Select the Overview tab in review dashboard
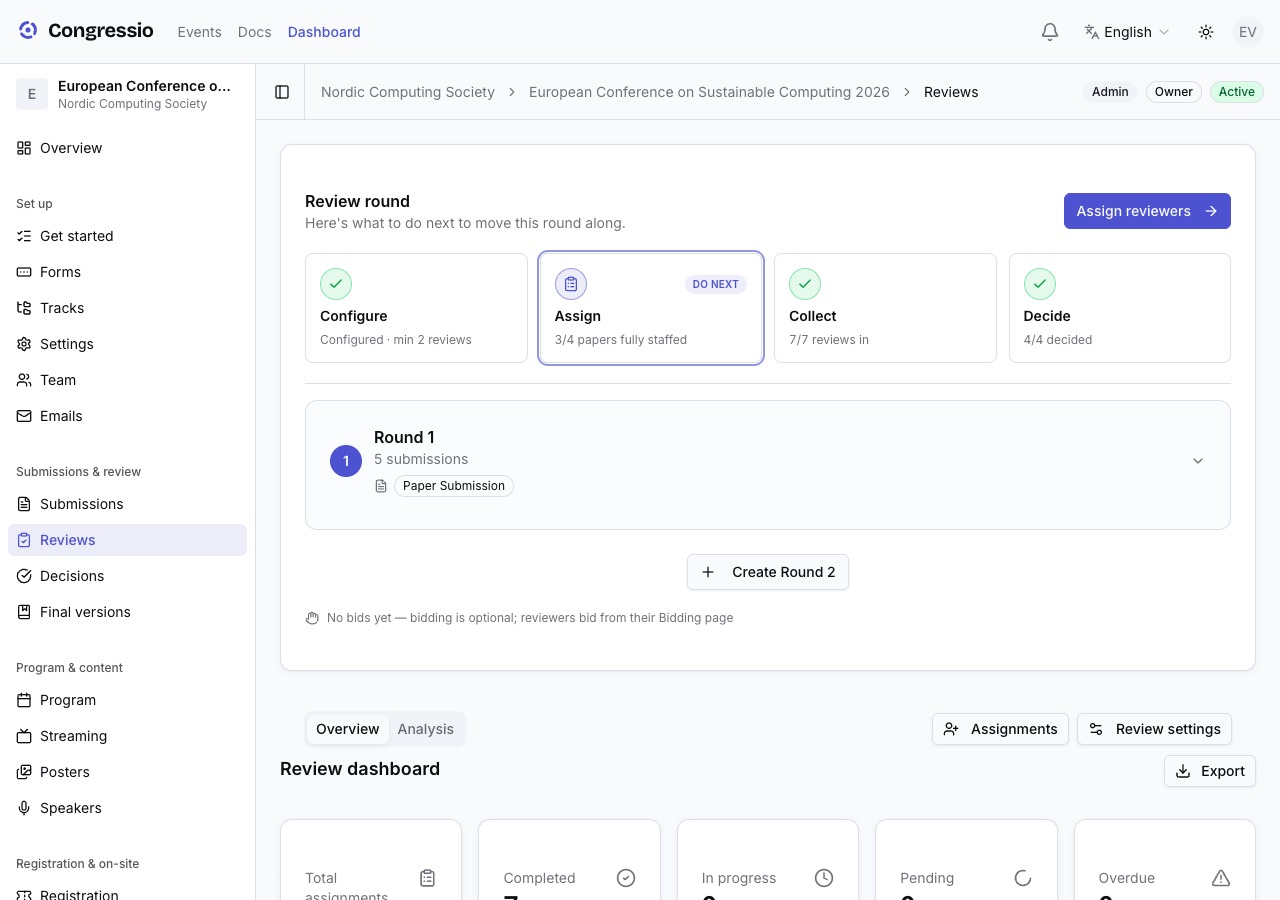Image resolution: width=1280 pixels, height=900 pixels. [x=348, y=729]
